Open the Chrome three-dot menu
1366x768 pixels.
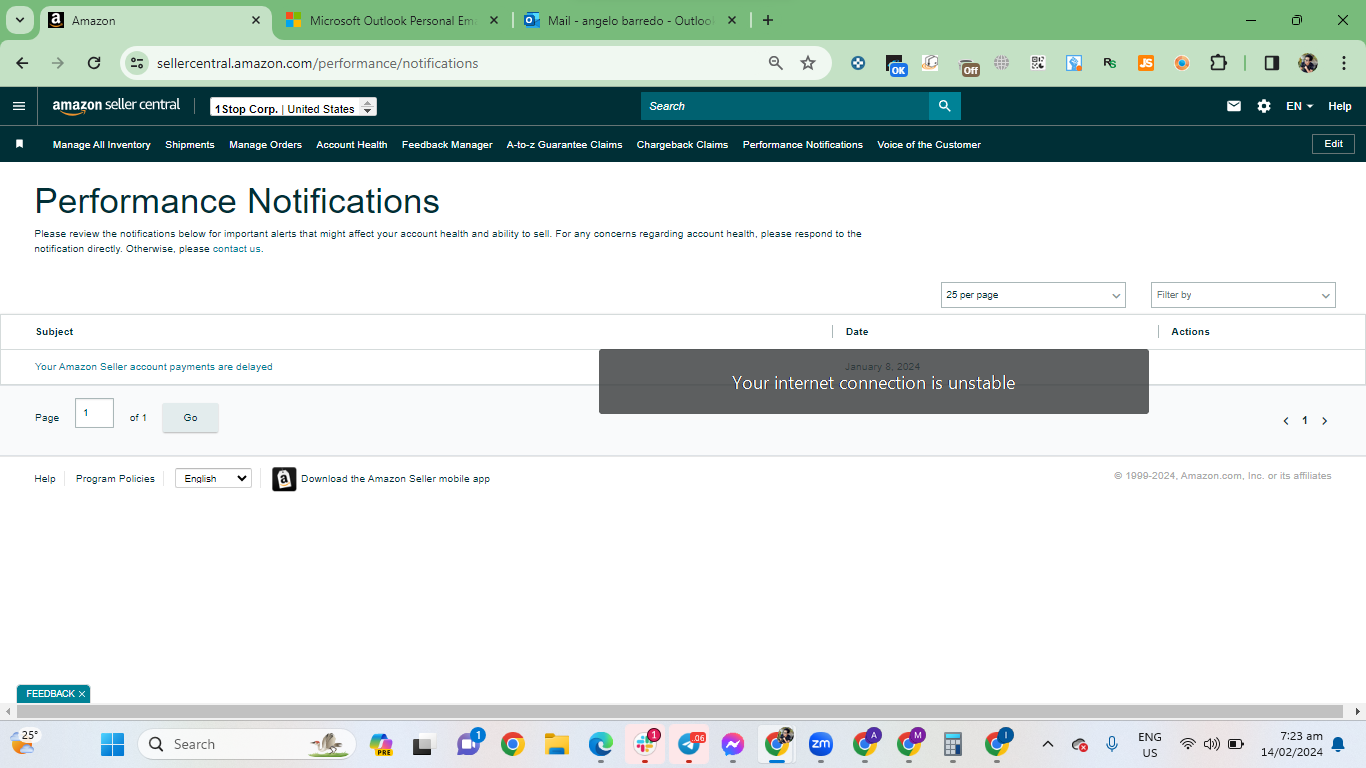[1342, 63]
